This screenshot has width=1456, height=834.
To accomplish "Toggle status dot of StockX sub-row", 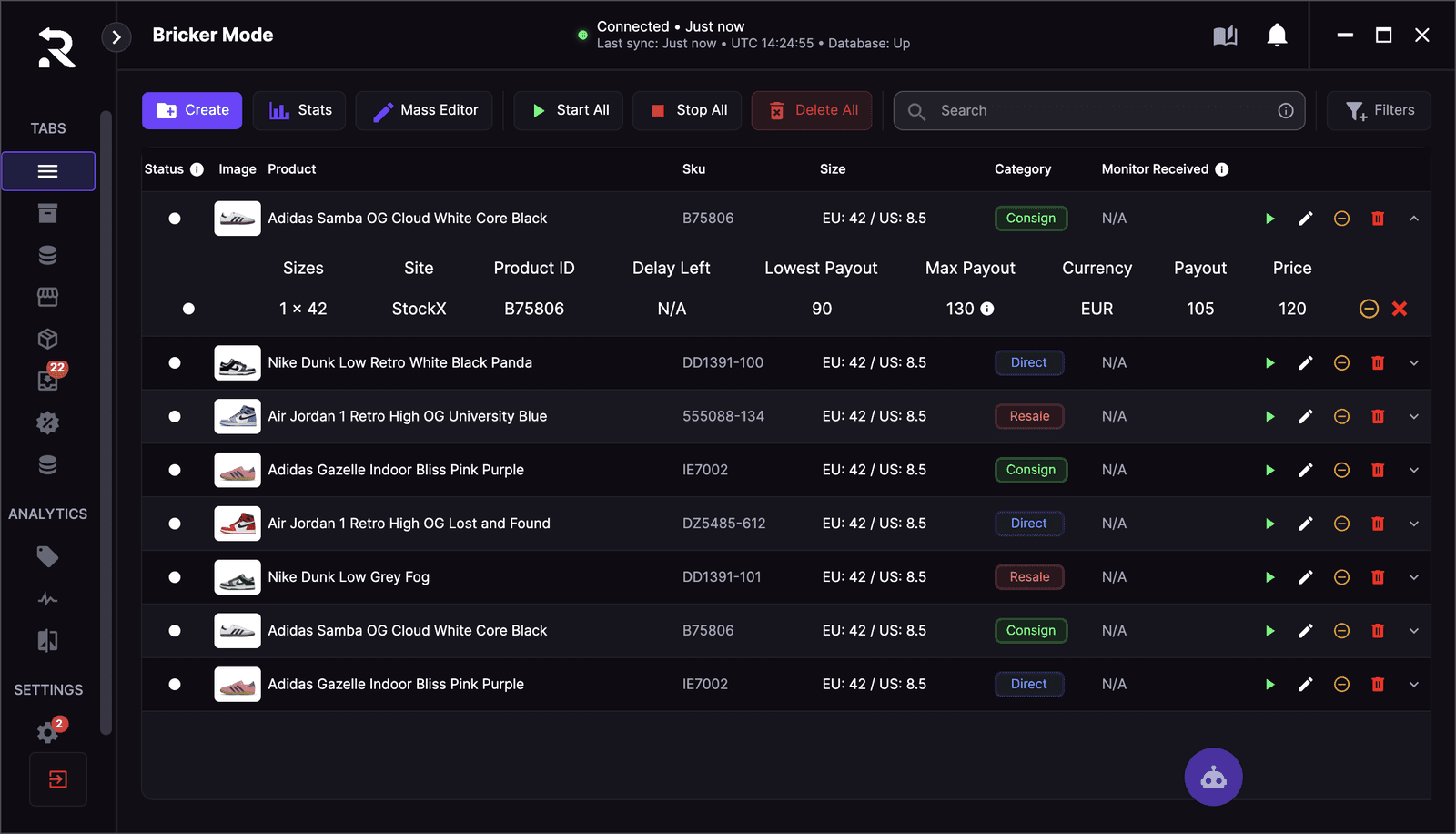I will tap(188, 309).
